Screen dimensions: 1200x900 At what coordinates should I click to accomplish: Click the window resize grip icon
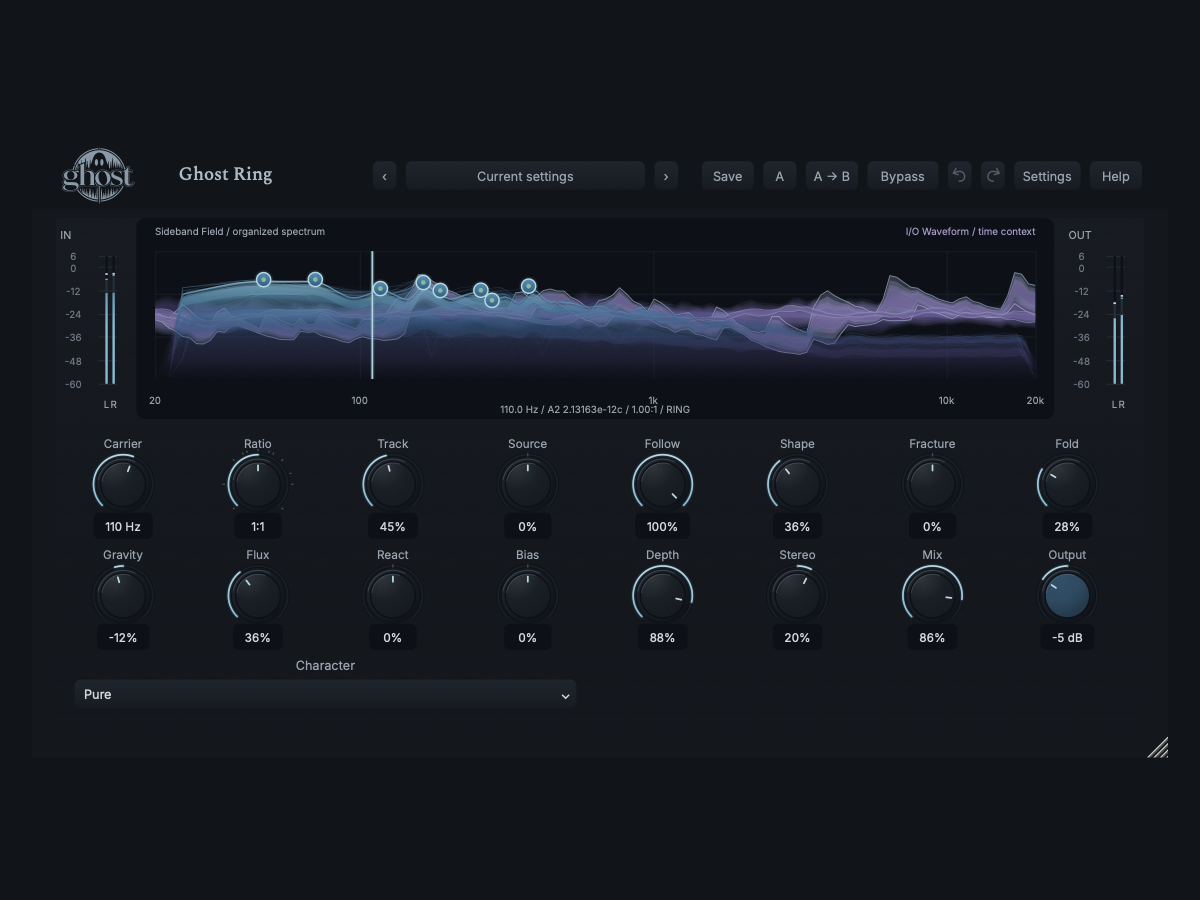(x=1157, y=747)
